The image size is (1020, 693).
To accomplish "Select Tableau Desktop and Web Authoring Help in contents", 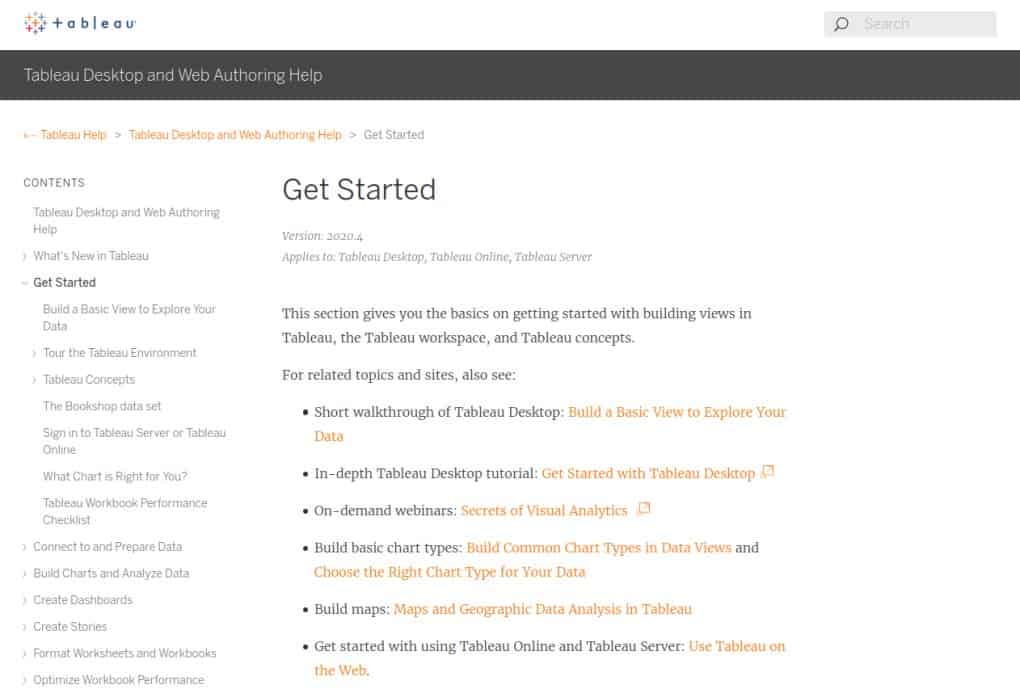I will point(126,221).
